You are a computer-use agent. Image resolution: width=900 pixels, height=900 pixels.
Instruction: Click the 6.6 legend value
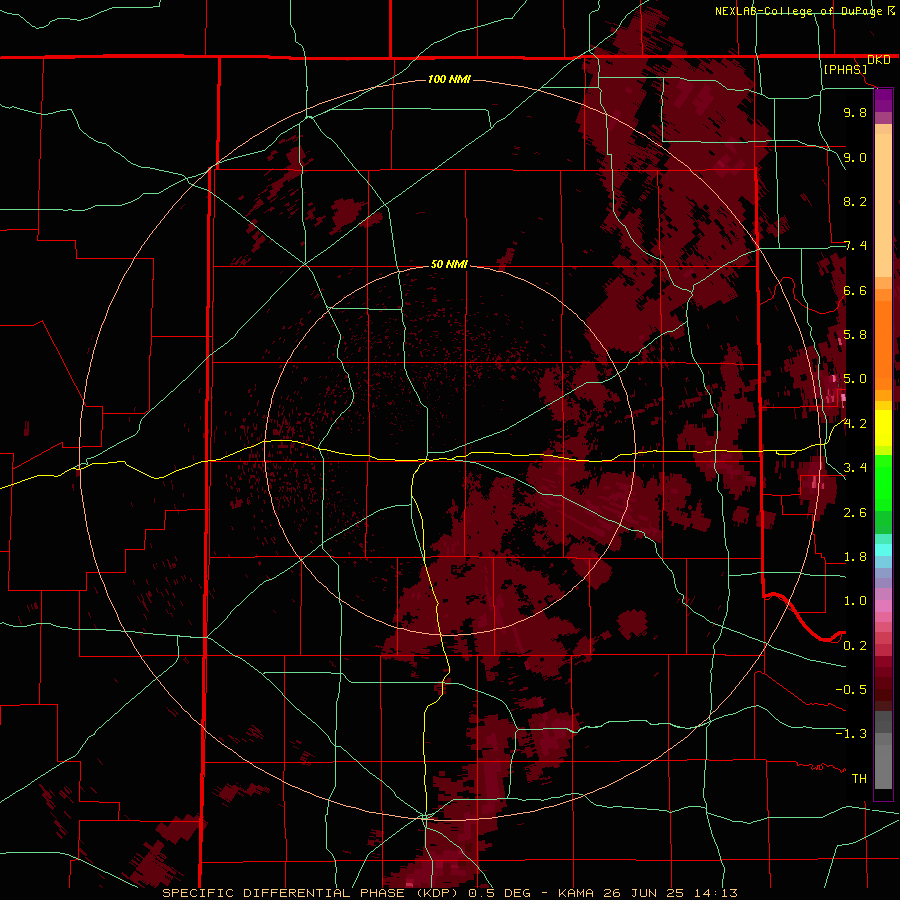click(x=855, y=290)
